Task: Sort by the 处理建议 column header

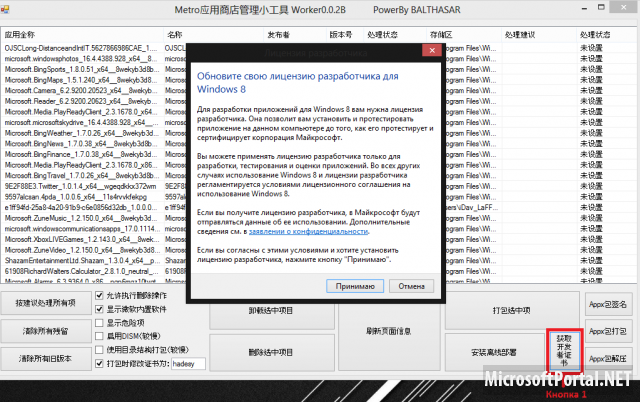Action: [x=538, y=35]
